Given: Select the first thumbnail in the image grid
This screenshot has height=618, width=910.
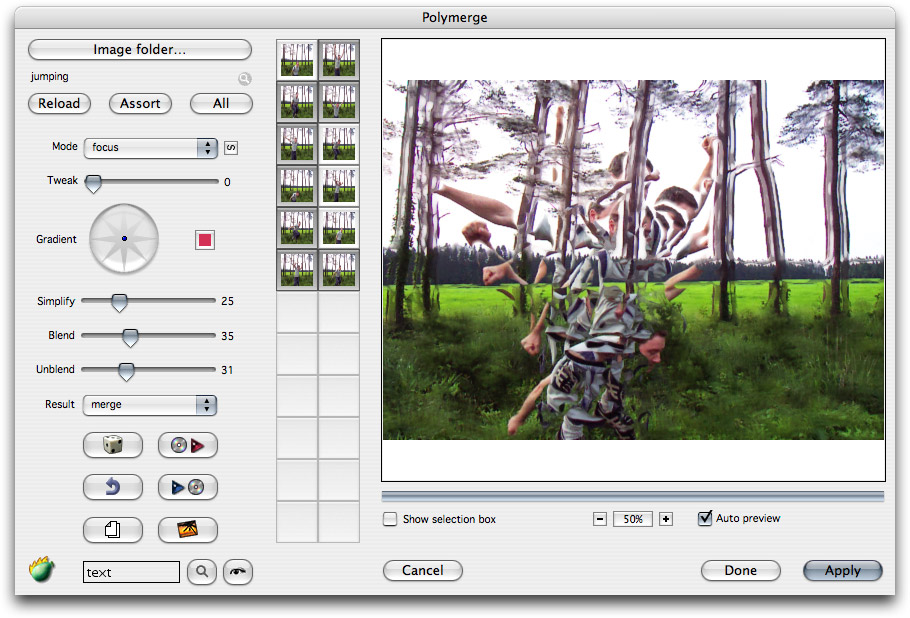Looking at the screenshot, I should click(x=297, y=60).
